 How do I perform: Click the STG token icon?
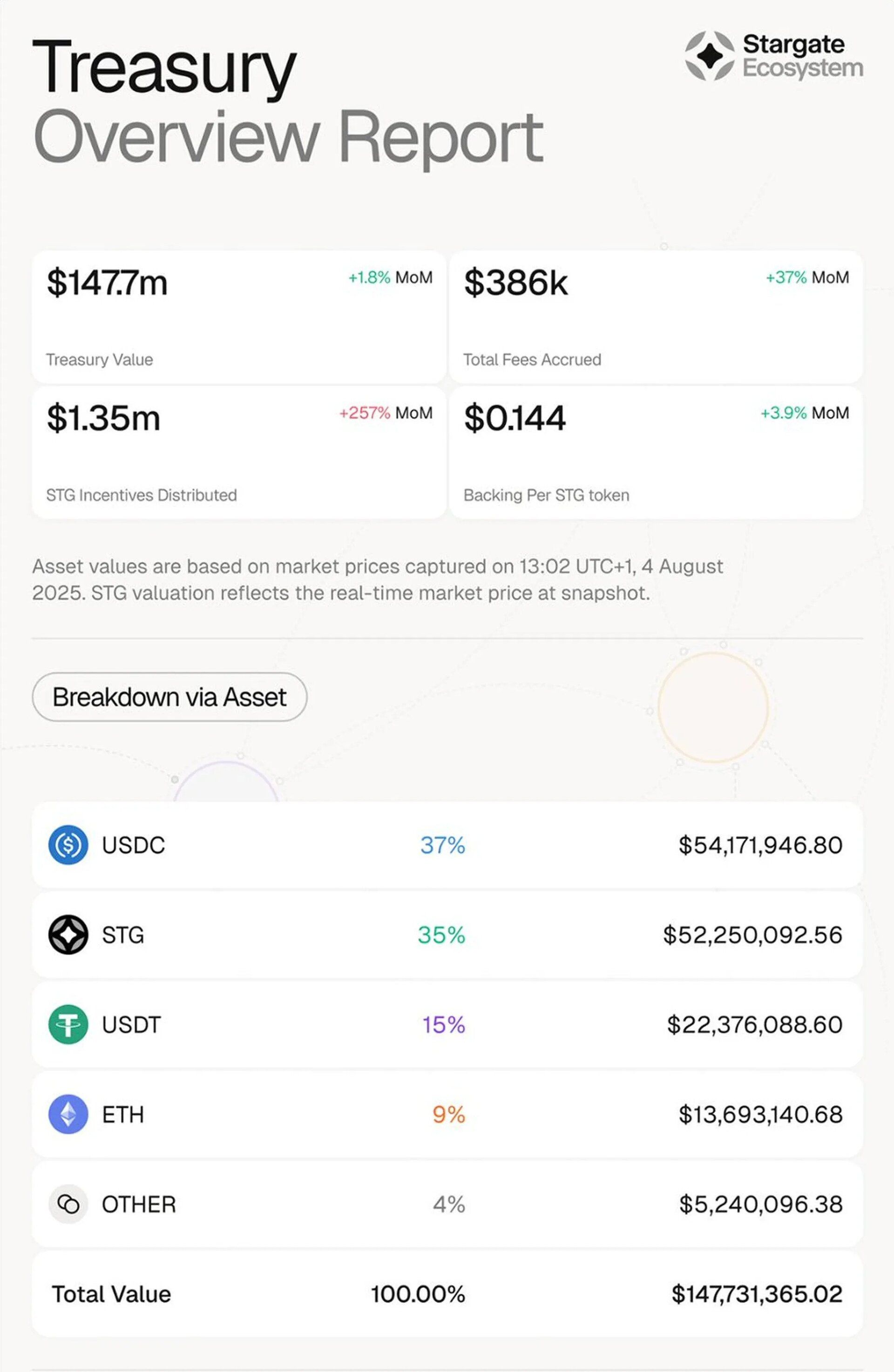pos(68,935)
